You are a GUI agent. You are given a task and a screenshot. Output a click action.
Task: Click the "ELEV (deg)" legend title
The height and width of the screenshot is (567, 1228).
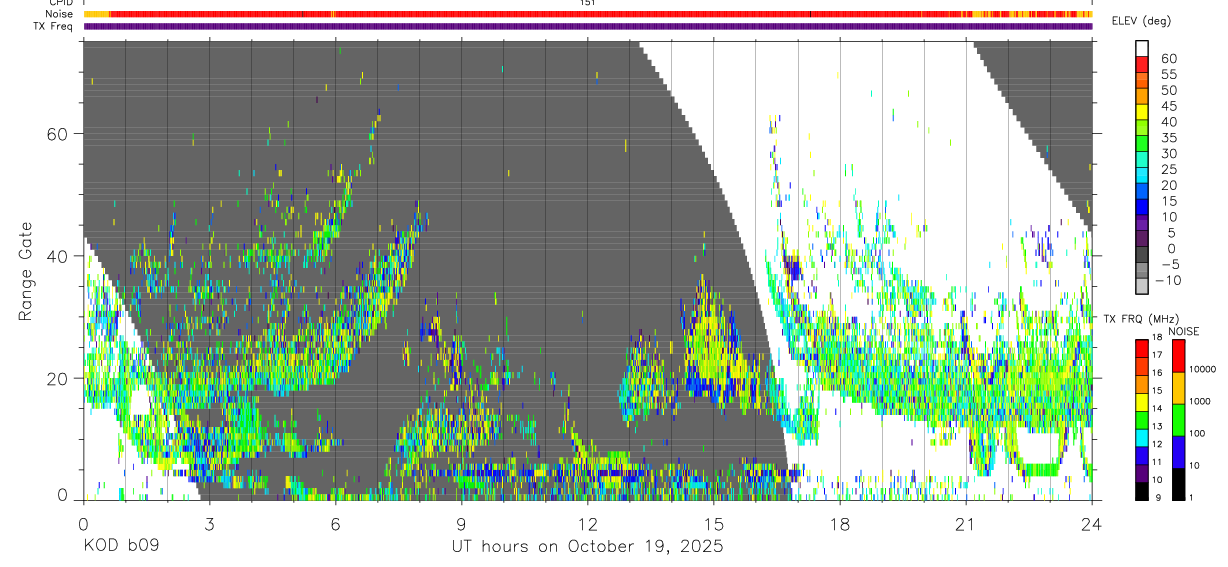pos(1141,21)
